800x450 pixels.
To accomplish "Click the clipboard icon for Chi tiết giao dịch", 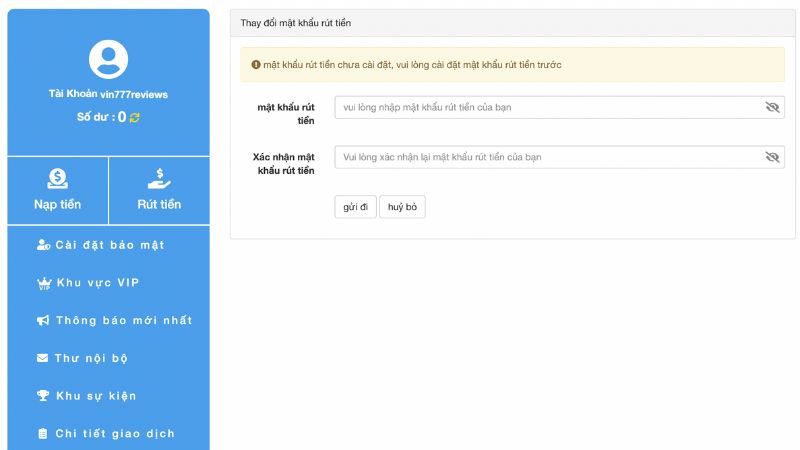I will point(43,434).
